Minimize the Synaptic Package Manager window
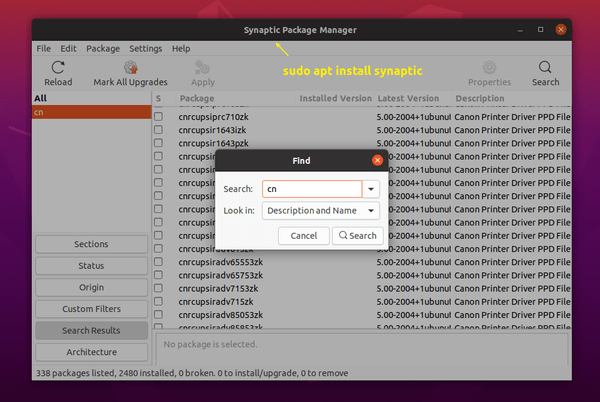 520,30
